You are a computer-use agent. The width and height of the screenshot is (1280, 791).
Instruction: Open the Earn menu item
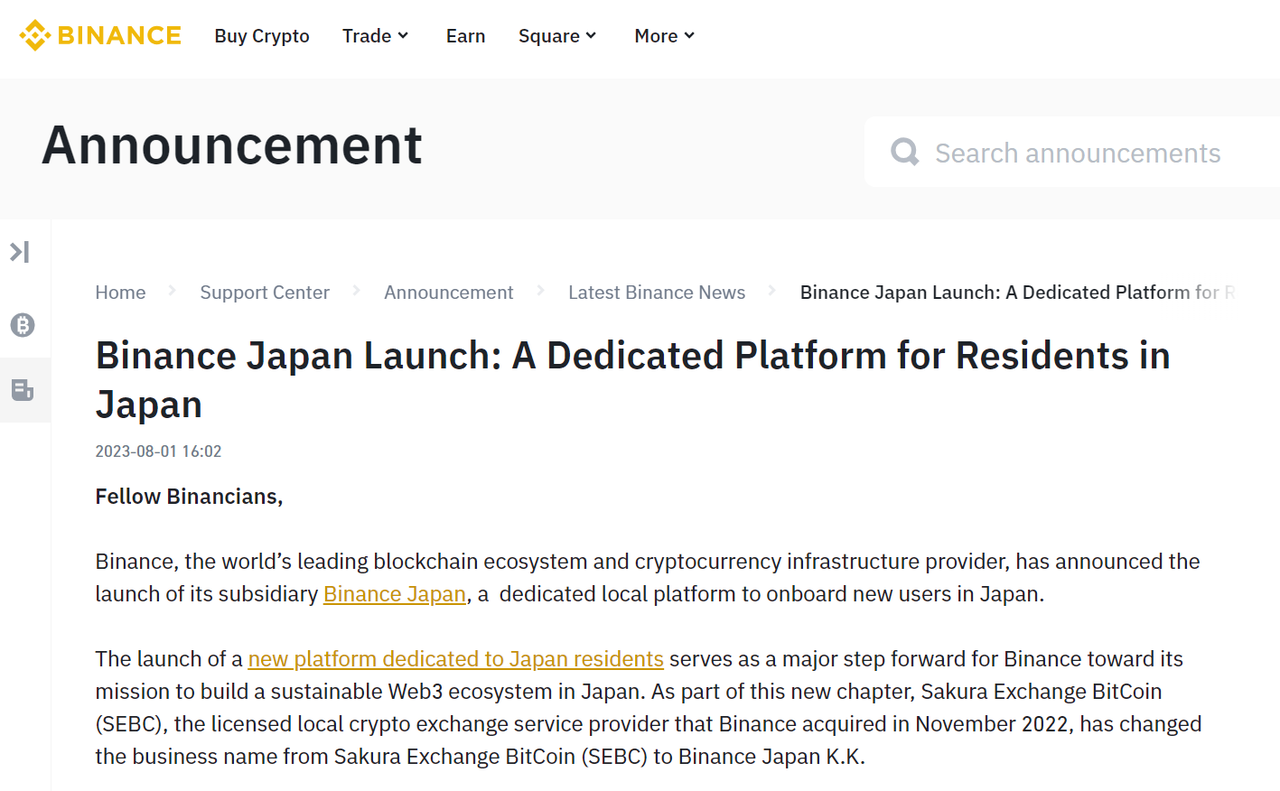click(466, 36)
